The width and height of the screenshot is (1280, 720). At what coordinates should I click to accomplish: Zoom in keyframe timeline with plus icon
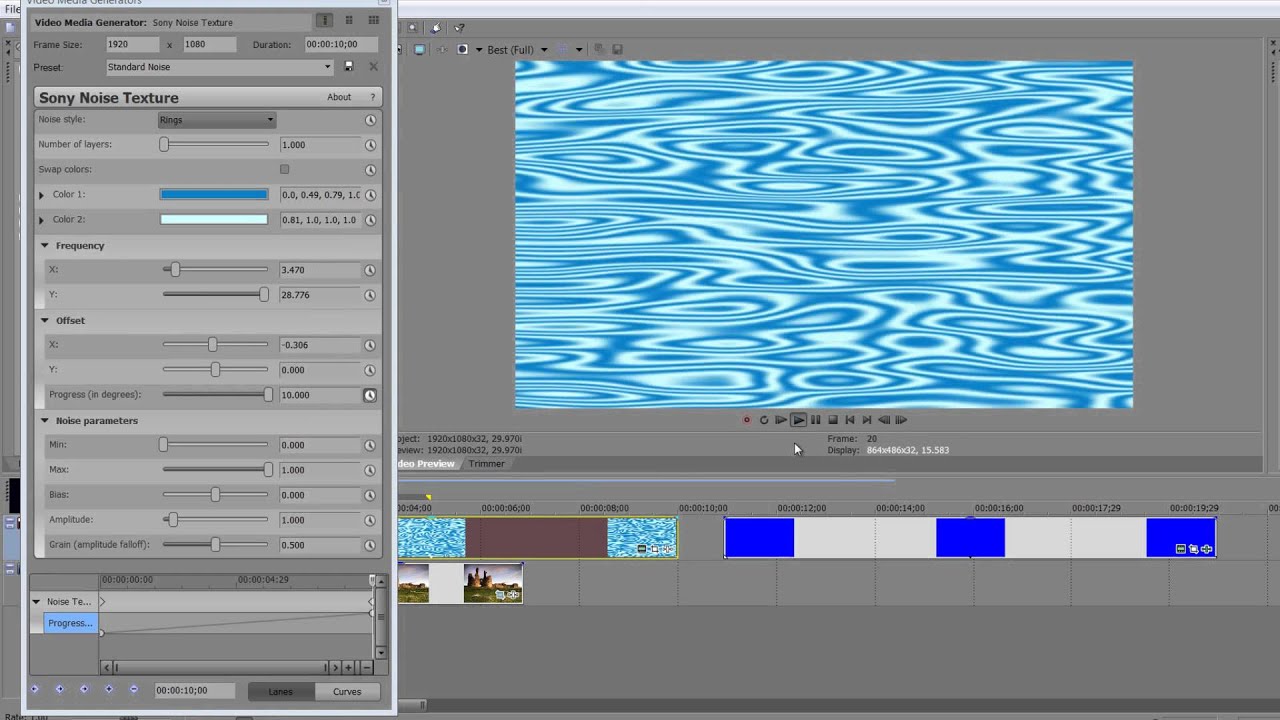(348, 667)
